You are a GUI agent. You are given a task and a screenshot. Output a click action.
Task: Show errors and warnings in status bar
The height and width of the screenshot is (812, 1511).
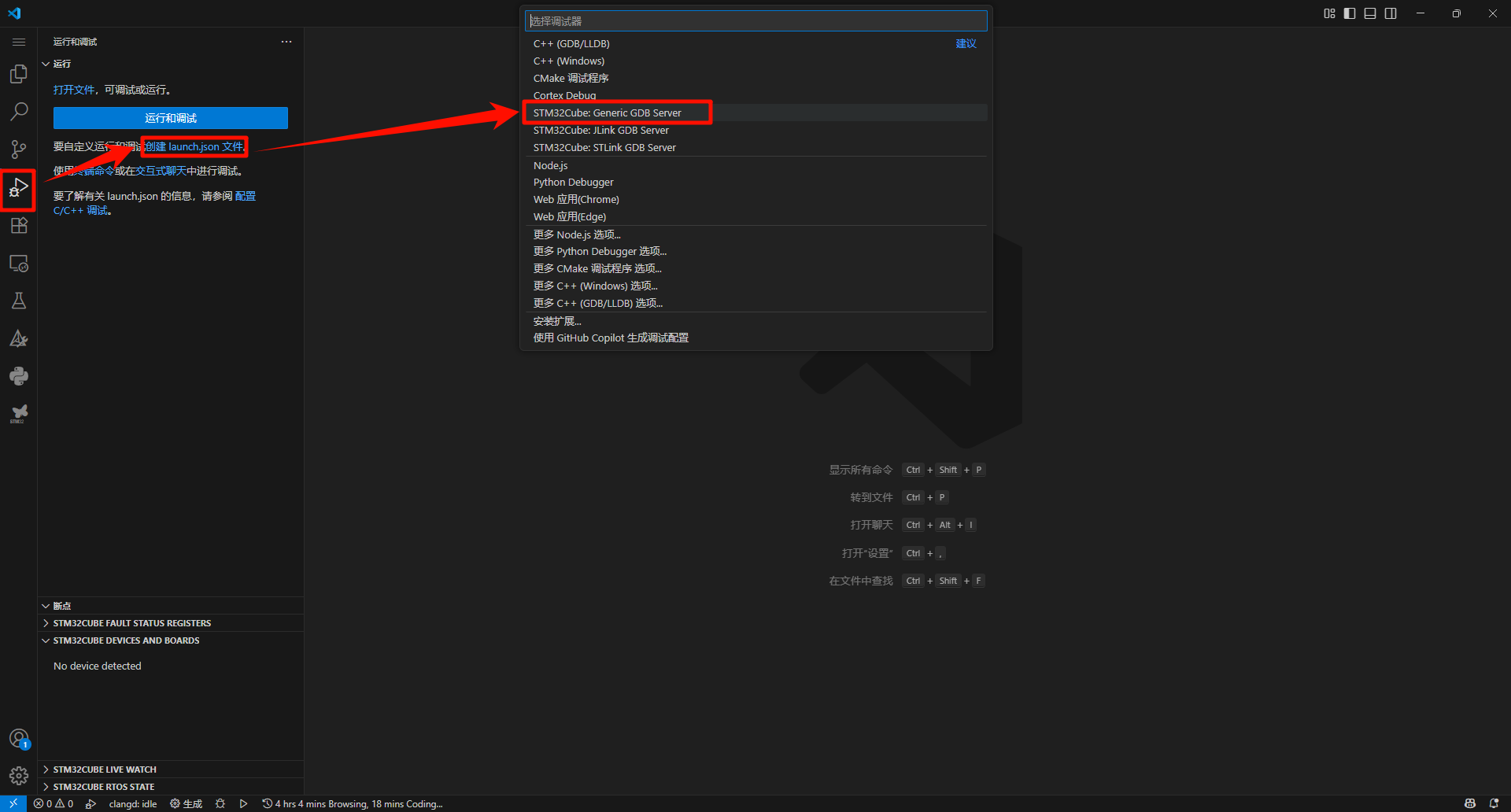(54, 803)
